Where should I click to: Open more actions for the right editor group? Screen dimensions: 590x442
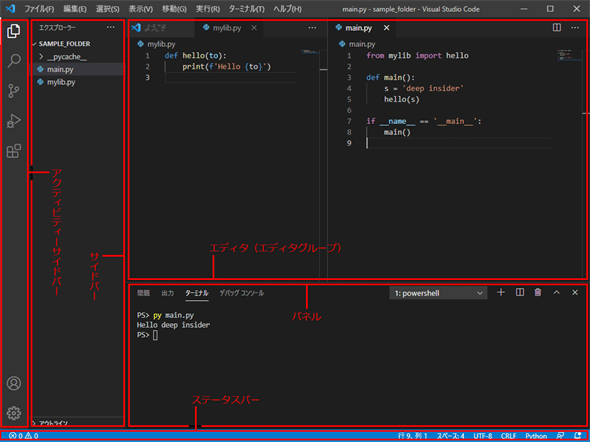(x=575, y=27)
